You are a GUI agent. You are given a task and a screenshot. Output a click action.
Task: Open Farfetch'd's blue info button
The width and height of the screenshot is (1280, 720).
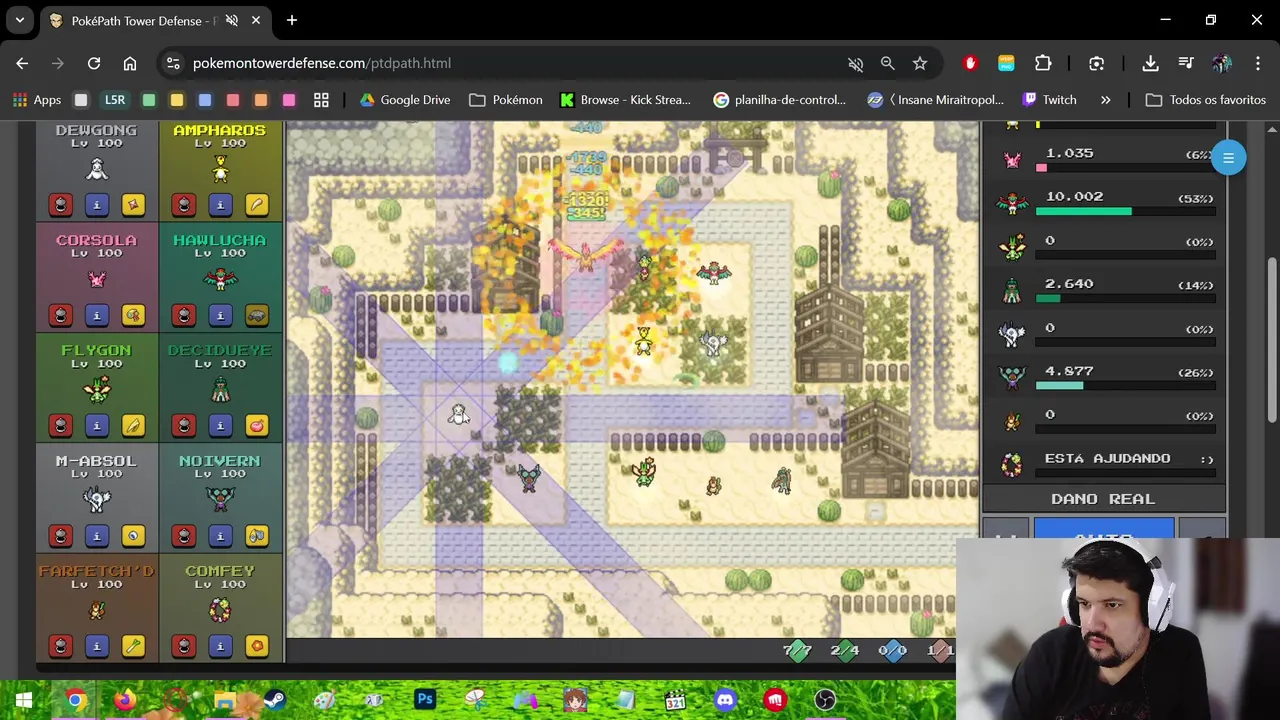[x=97, y=646]
